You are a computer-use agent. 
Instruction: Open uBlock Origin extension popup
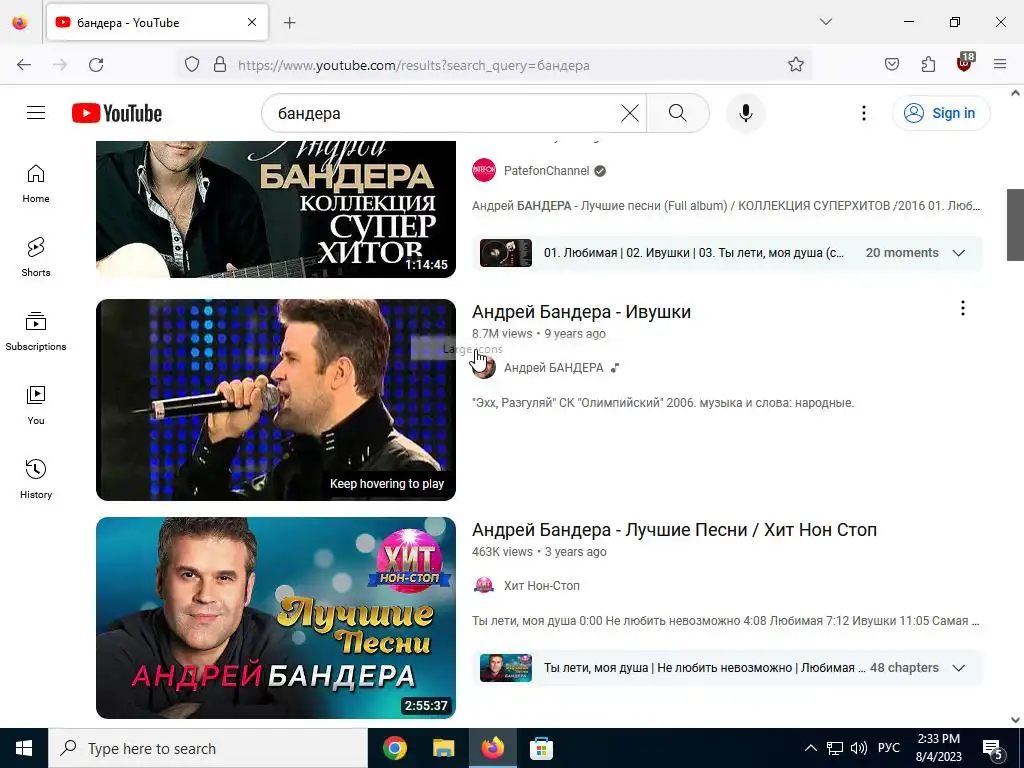point(965,63)
